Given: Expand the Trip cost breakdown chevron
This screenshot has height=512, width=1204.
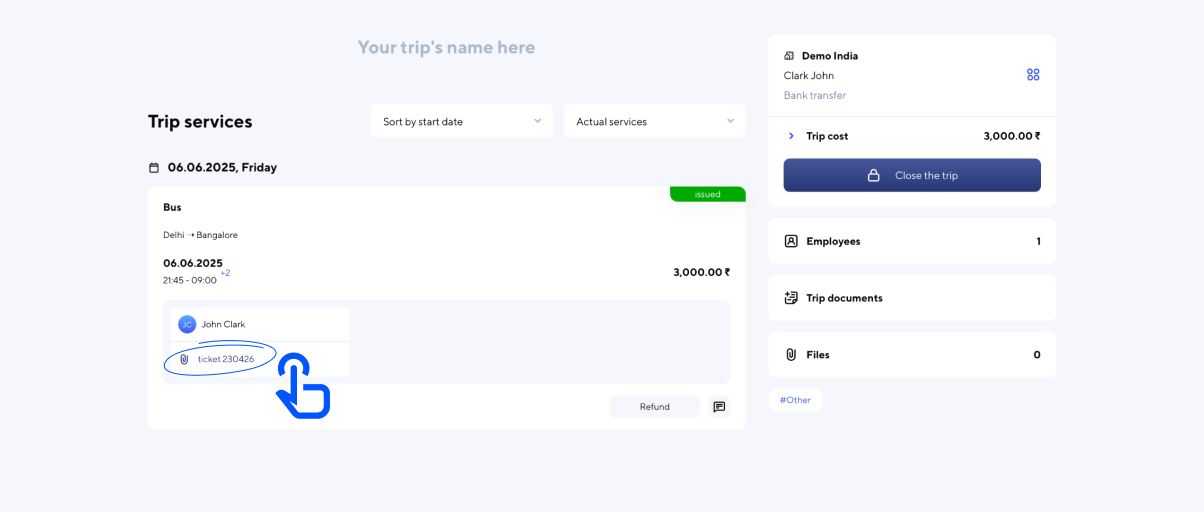Looking at the screenshot, I should tap(791, 136).
